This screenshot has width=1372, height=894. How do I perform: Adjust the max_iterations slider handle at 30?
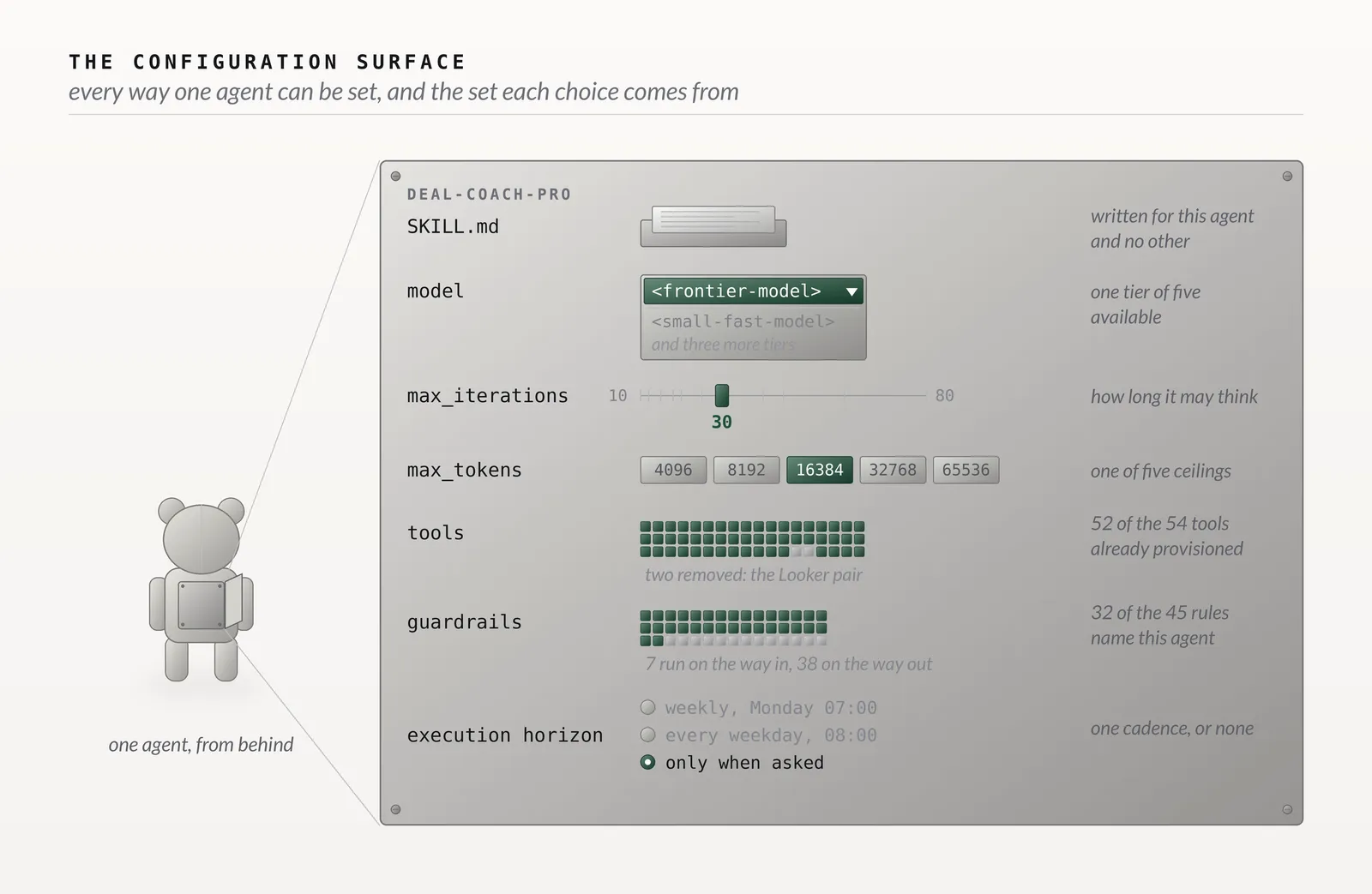tap(722, 395)
